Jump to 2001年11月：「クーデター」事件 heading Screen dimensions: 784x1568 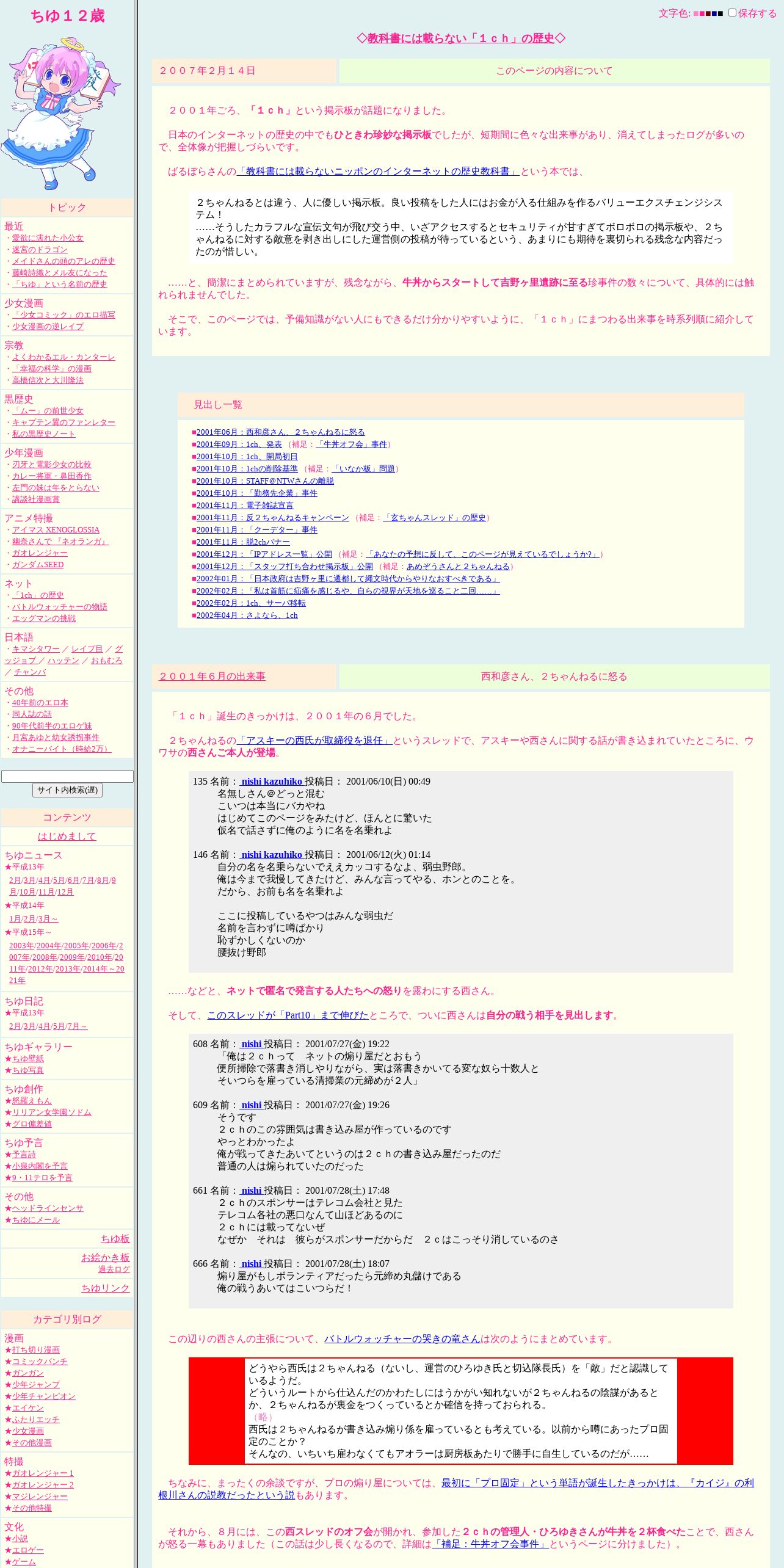tap(257, 530)
